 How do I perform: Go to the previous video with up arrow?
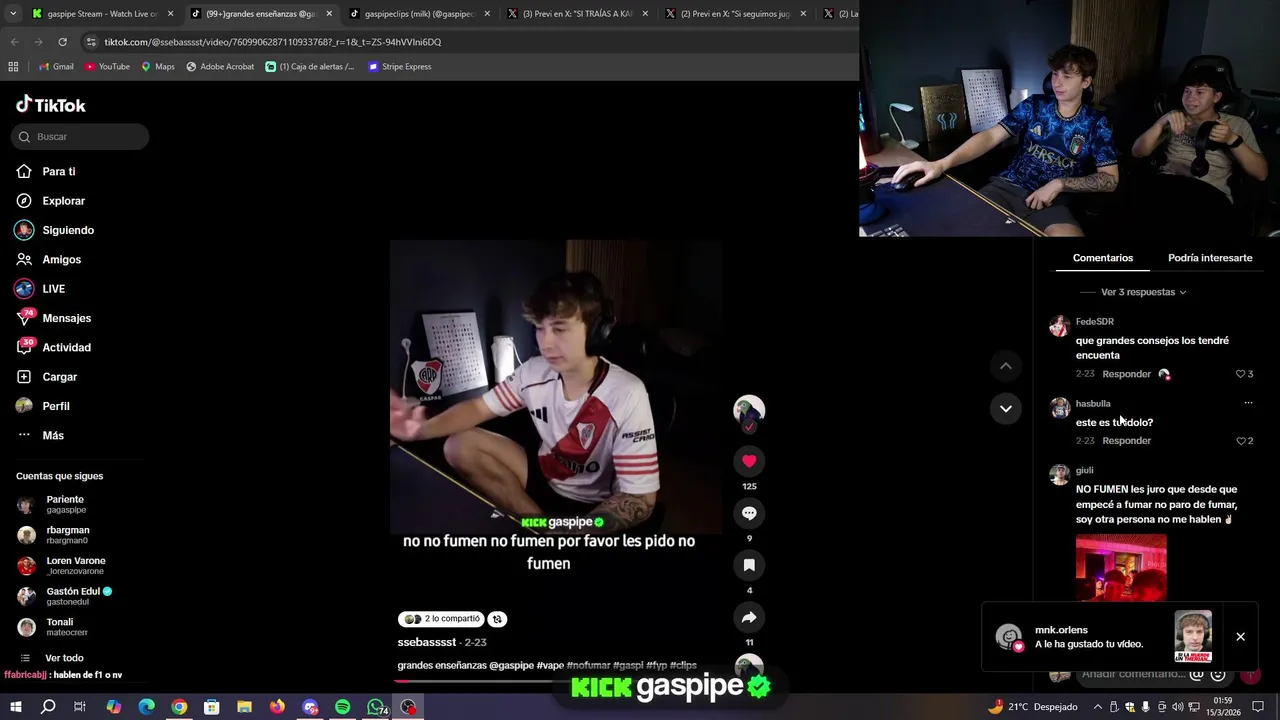click(x=1006, y=366)
